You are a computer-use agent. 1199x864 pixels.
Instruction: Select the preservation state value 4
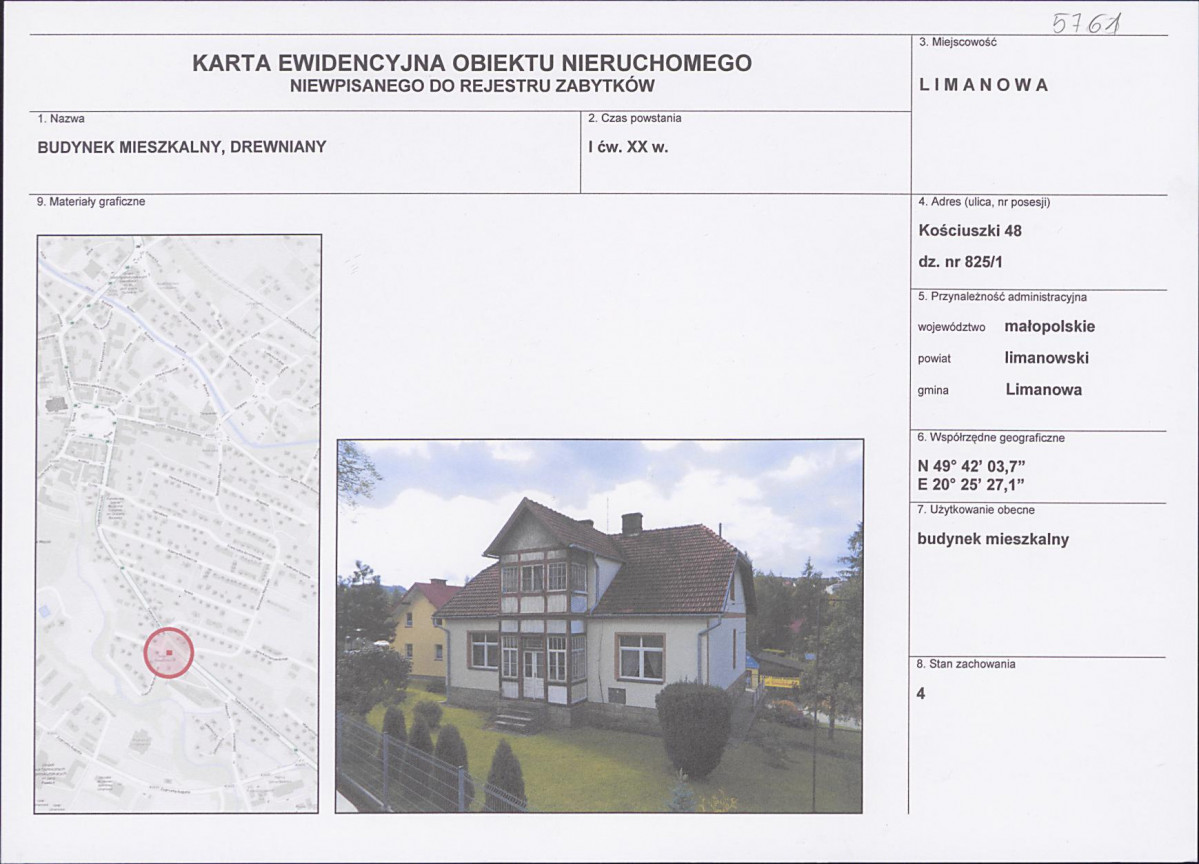[921, 693]
